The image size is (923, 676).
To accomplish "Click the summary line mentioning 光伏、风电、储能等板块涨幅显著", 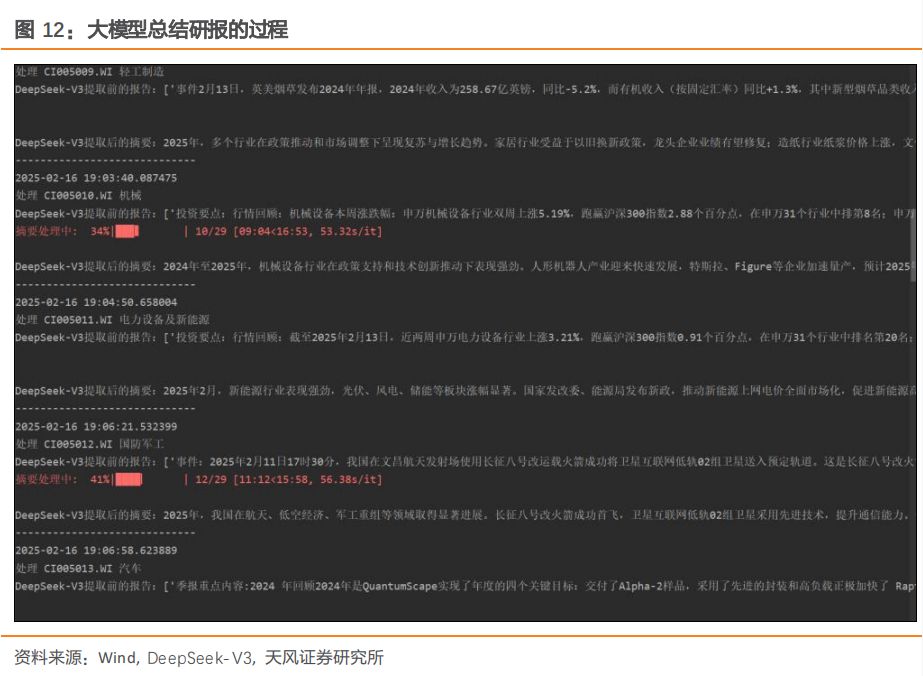I will point(465,390).
